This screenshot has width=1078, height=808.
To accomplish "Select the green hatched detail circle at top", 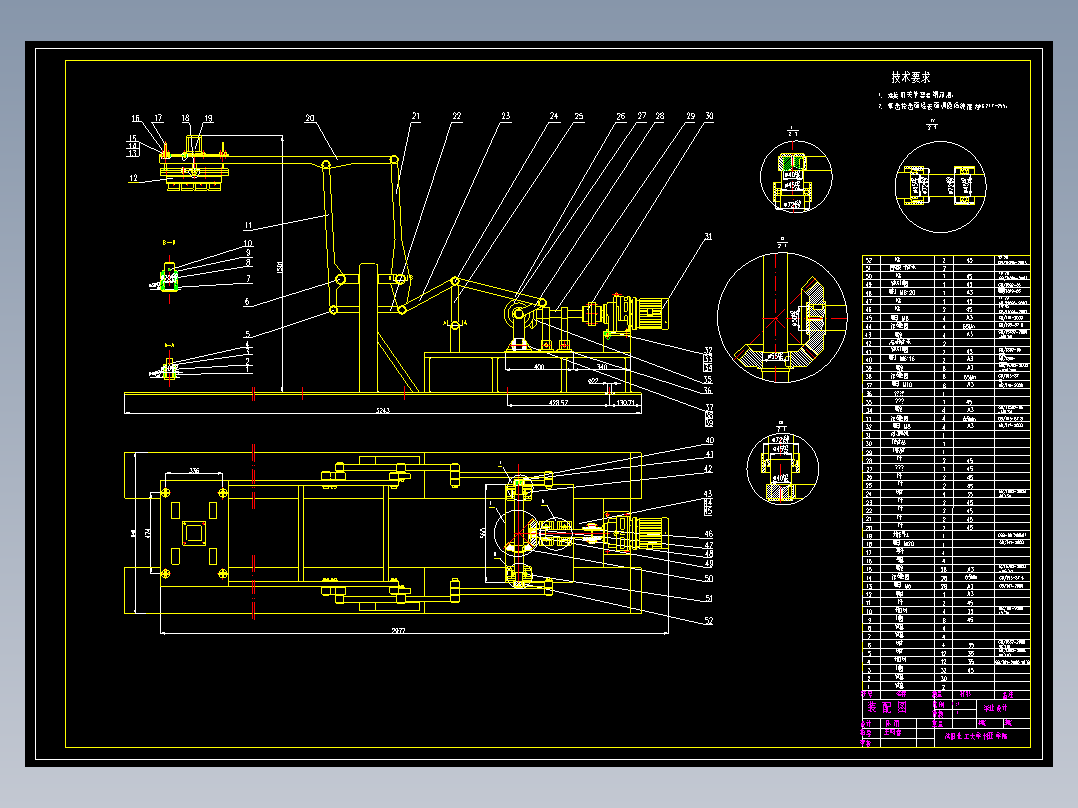I will (796, 177).
